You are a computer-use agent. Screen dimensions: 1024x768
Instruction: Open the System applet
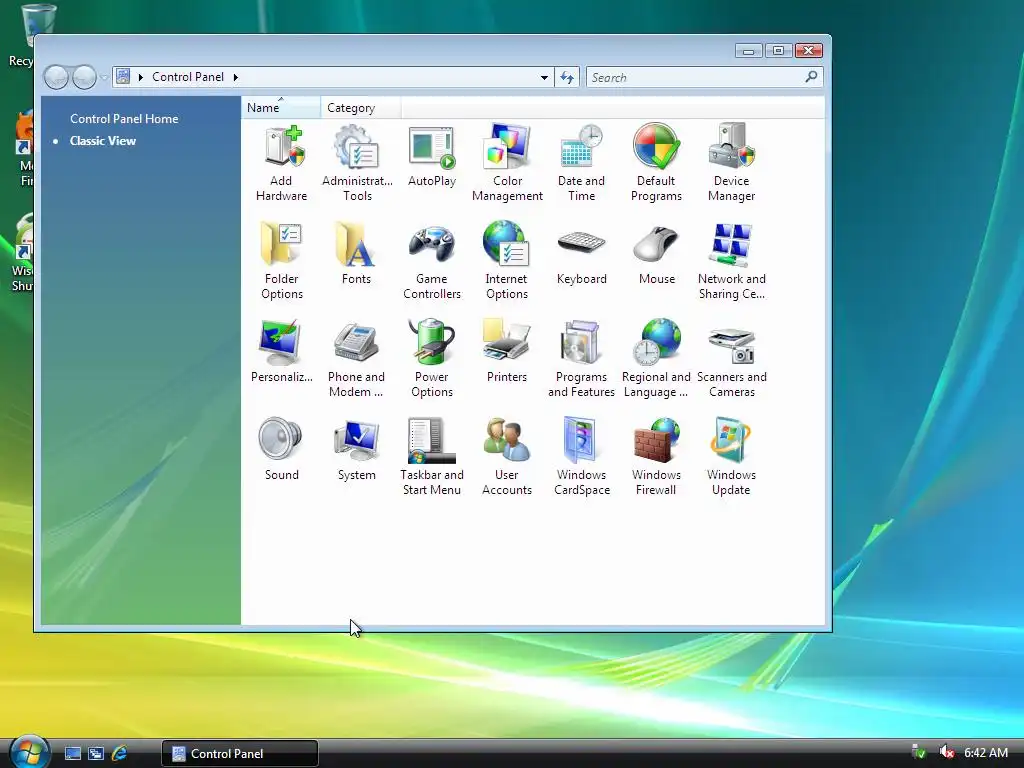click(357, 449)
